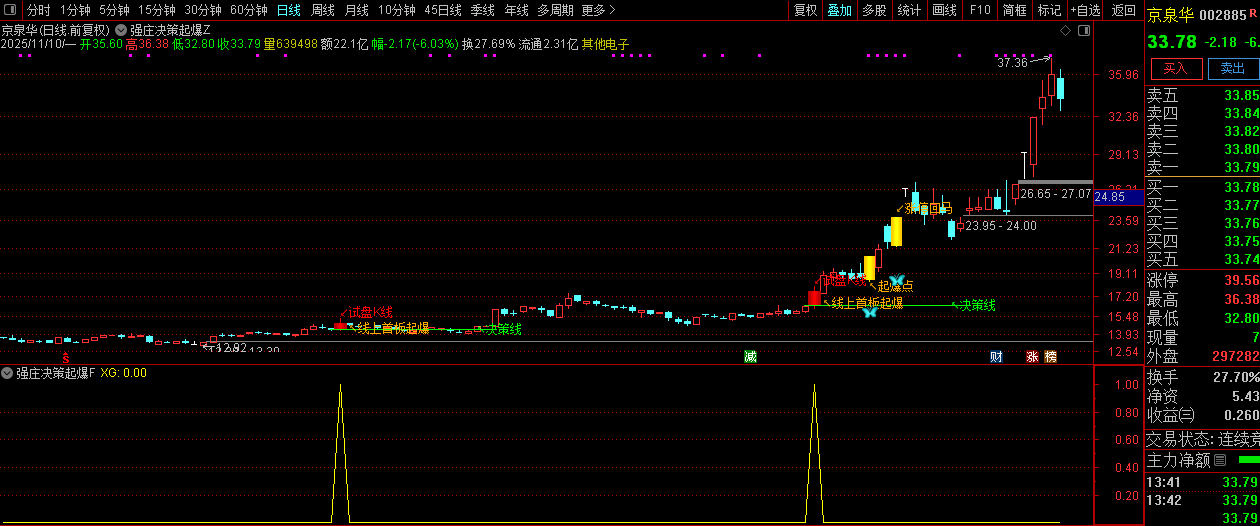Click the cyan butterfly marker near 起爆点

(897, 279)
